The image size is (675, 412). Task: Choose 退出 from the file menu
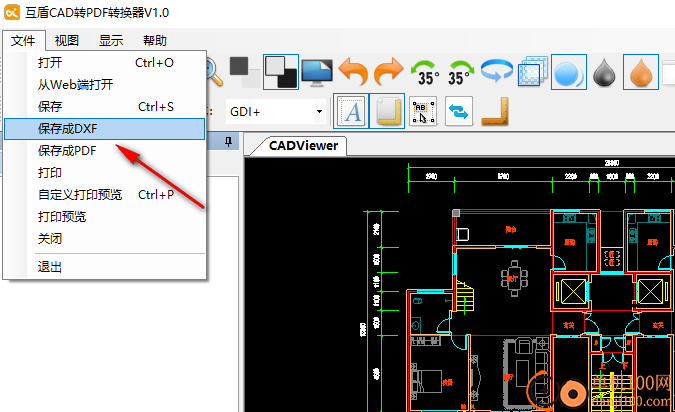click(105, 267)
